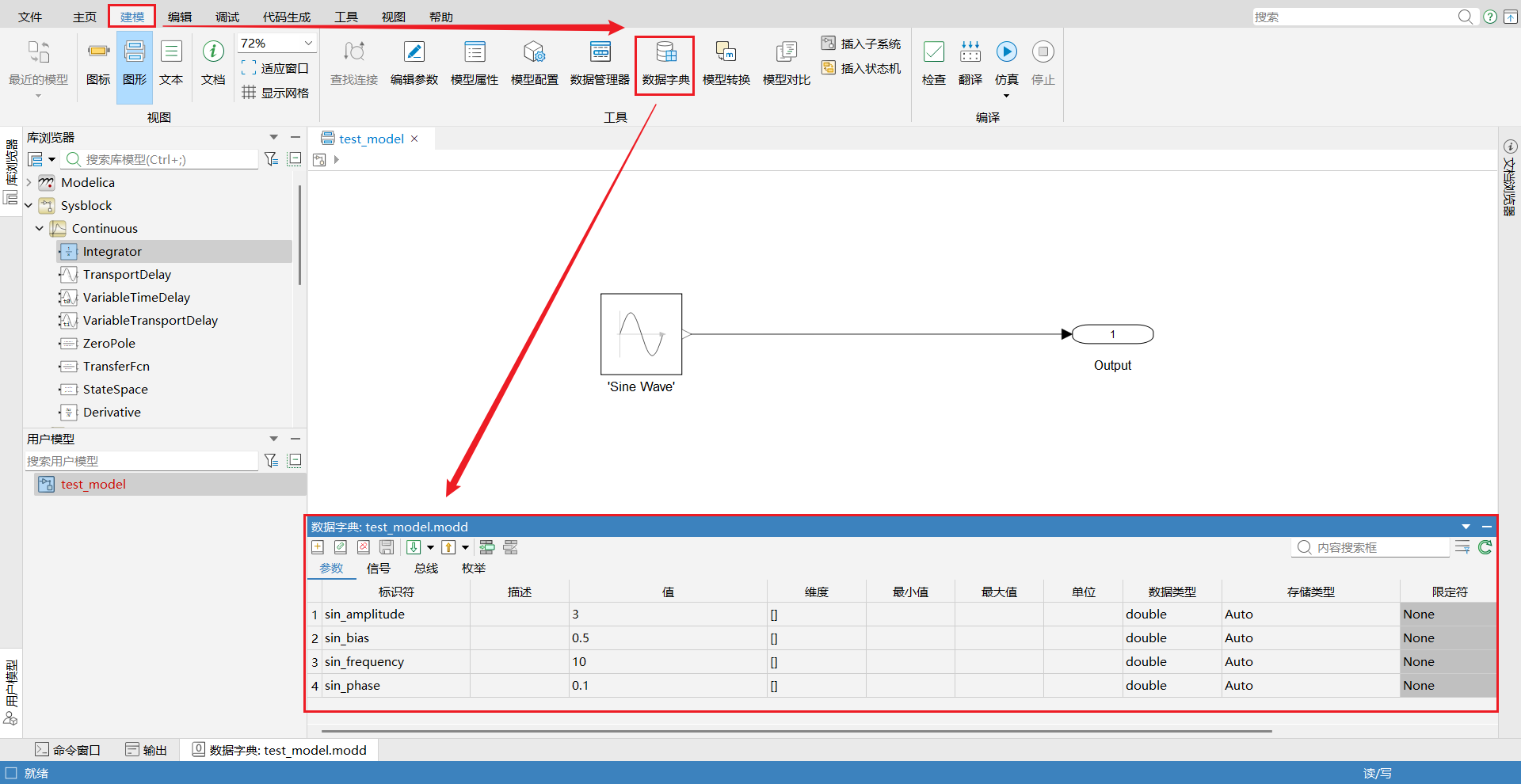The image size is (1521, 784).
Task: Toggle 显示网格 show grid option
Action: point(276,93)
